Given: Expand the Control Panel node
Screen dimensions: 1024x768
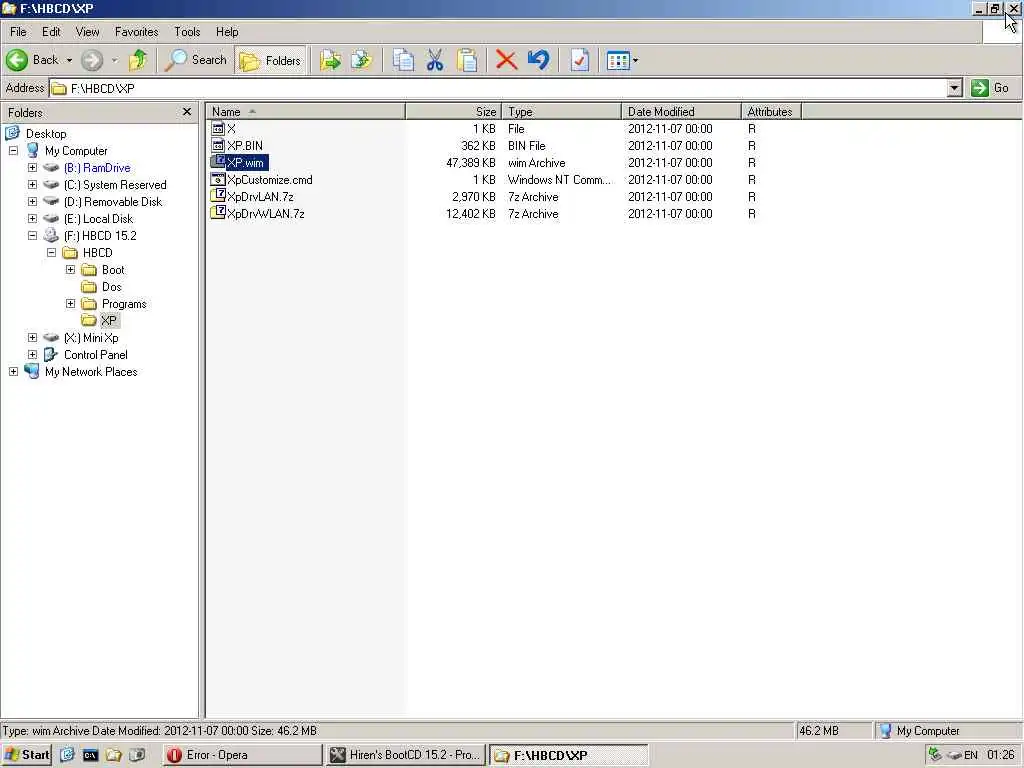Looking at the screenshot, I should coord(32,355).
